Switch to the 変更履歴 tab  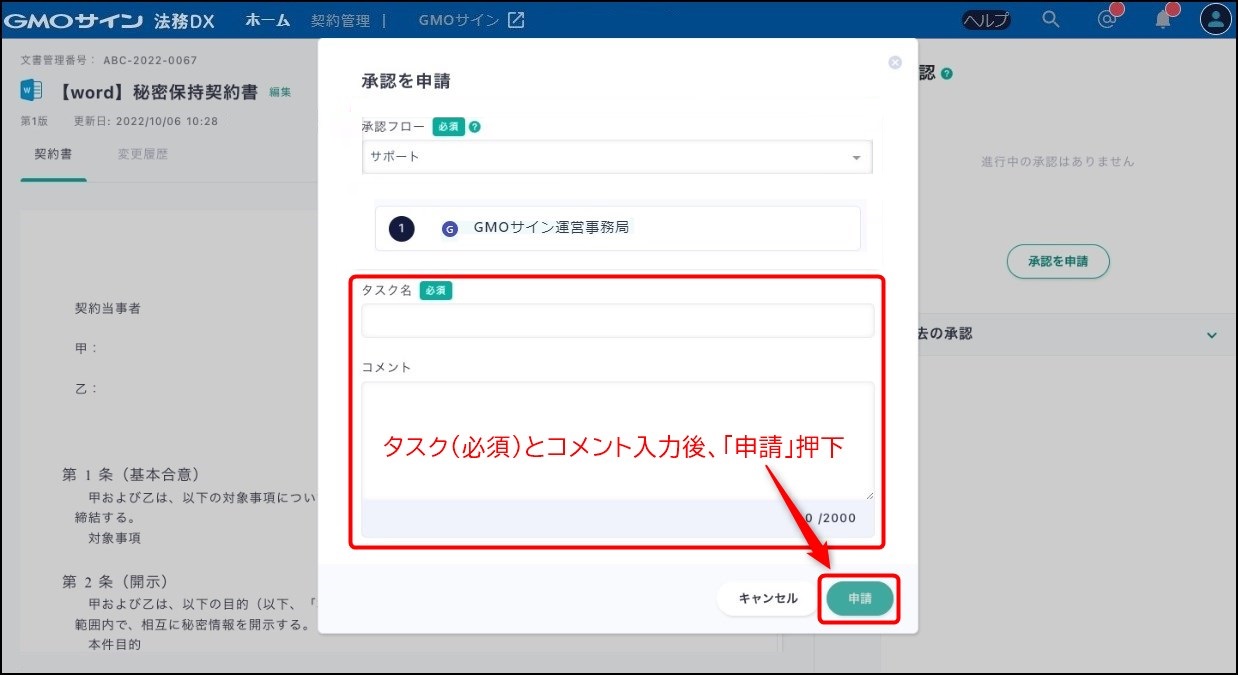click(x=142, y=155)
